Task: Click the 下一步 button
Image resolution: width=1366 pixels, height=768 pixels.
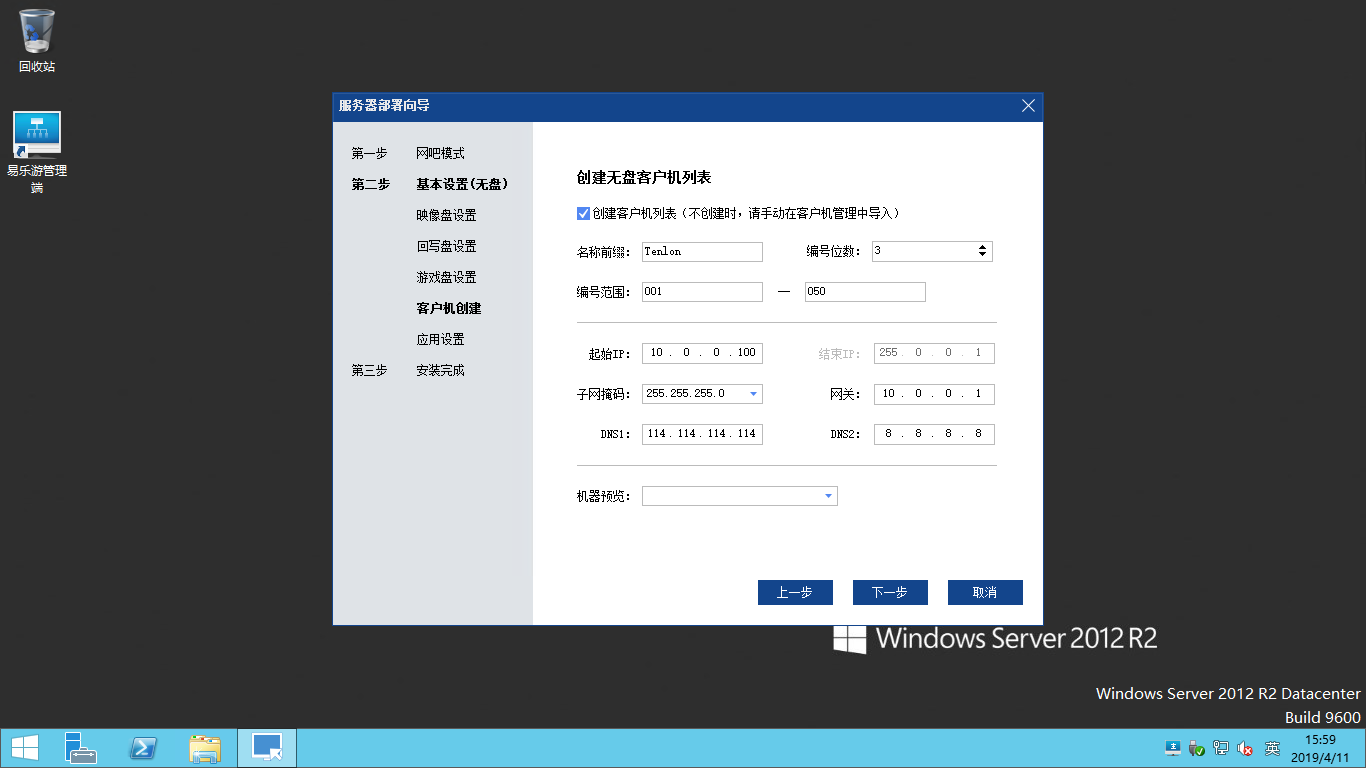Action: point(890,592)
